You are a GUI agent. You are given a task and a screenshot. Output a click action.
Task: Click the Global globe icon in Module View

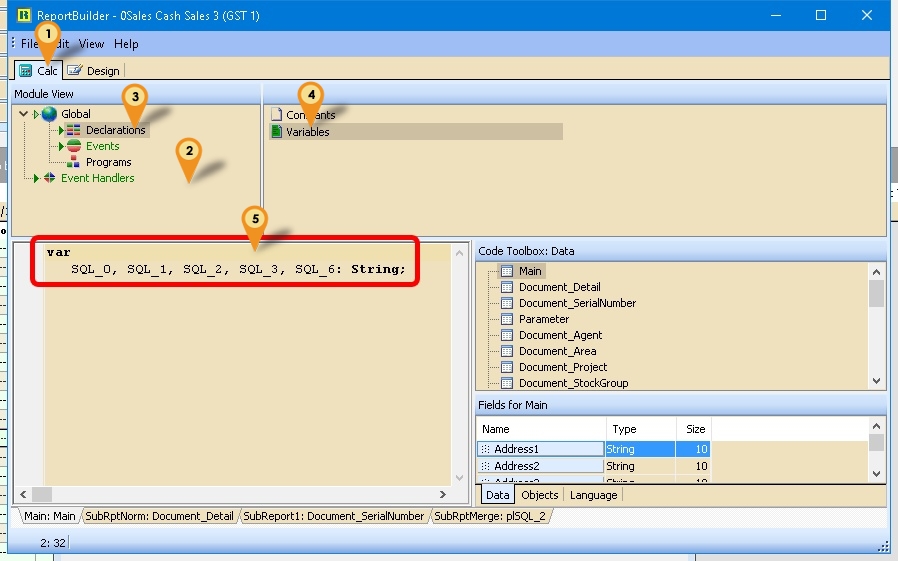pos(49,114)
